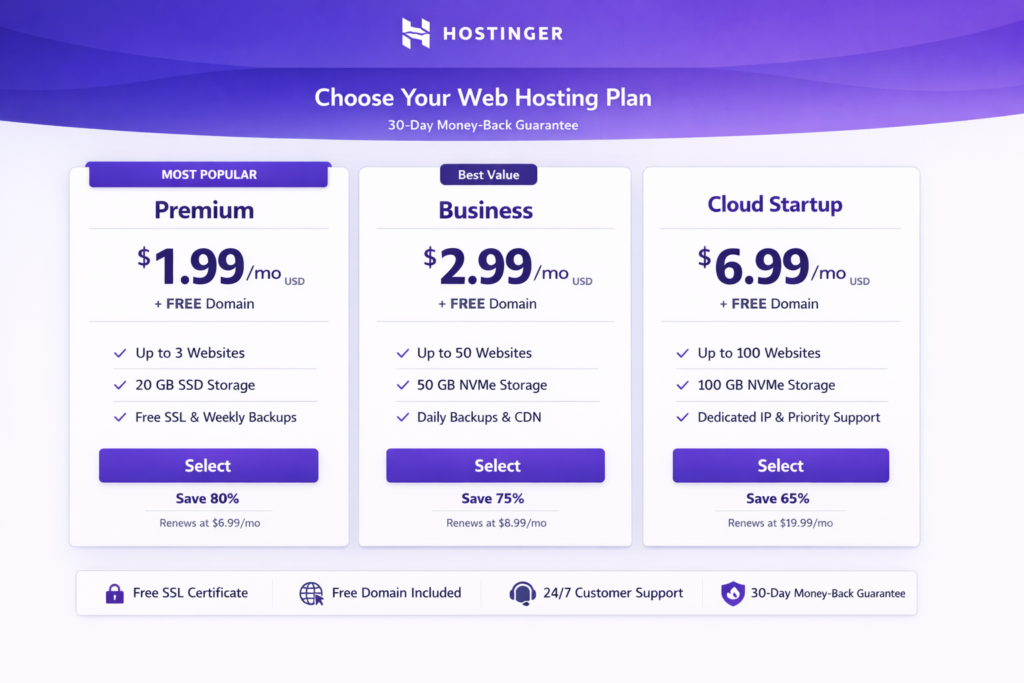Click checkmark beside Dedicated IP & Priority Support
1024x683 pixels.
tap(683, 417)
